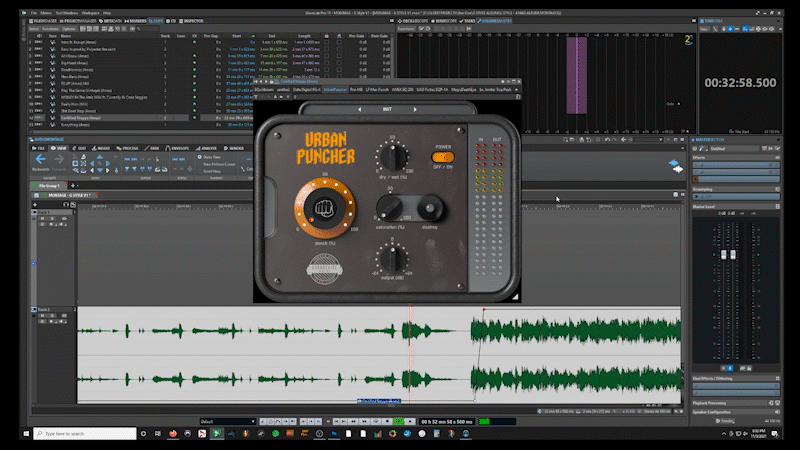Open the Workspace menu
This screenshot has height=450, width=800.
[x=91, y=13]
